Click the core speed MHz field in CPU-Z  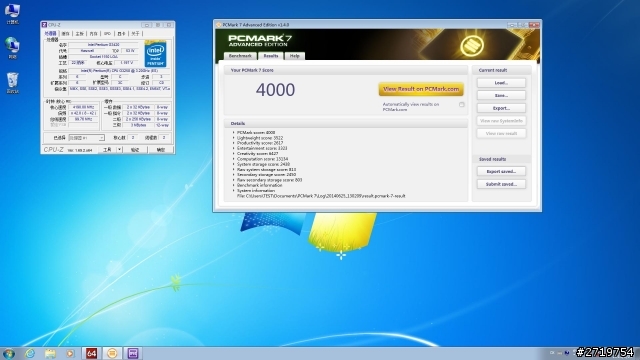click(x=83, y=107)
